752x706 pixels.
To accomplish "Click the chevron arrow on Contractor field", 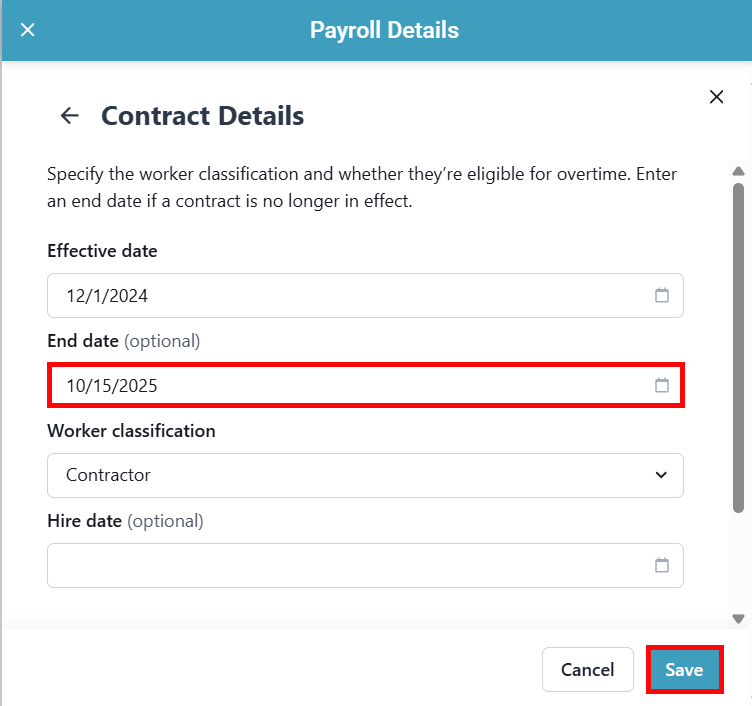I will click(x=661, y=476).
